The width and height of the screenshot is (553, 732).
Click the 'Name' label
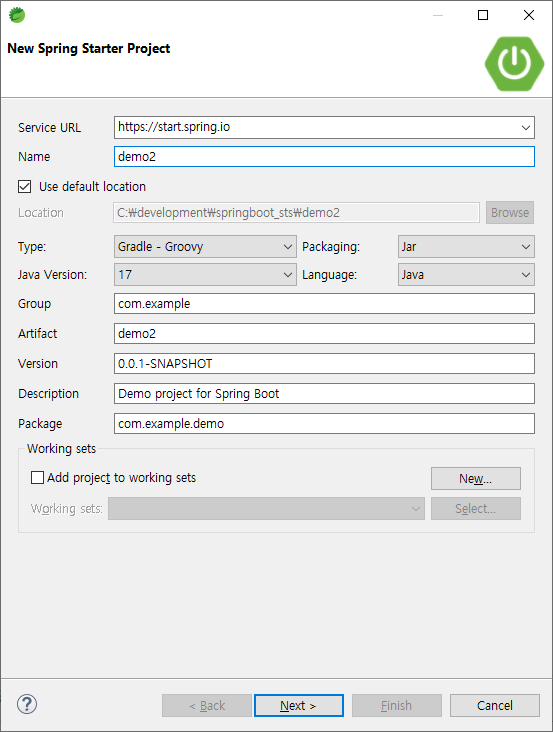coord(34,156)
